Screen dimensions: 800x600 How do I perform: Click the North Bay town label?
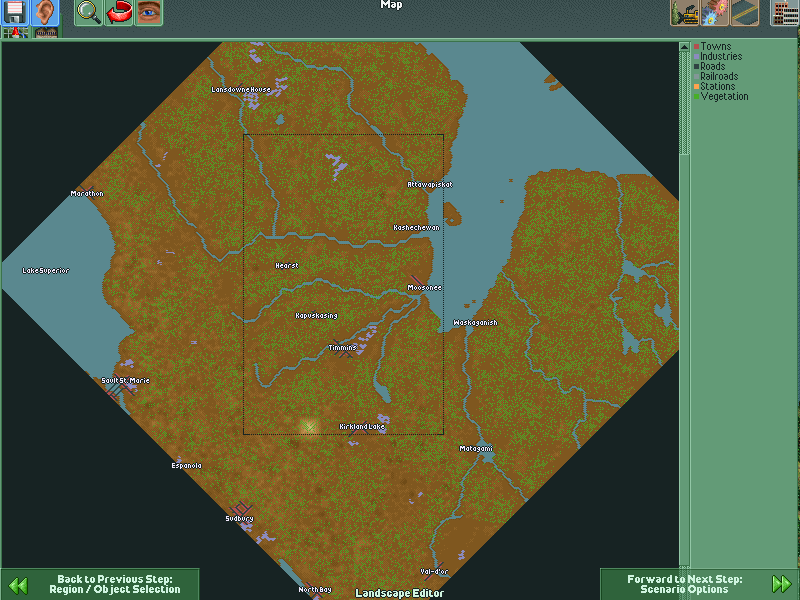[315, 590]
